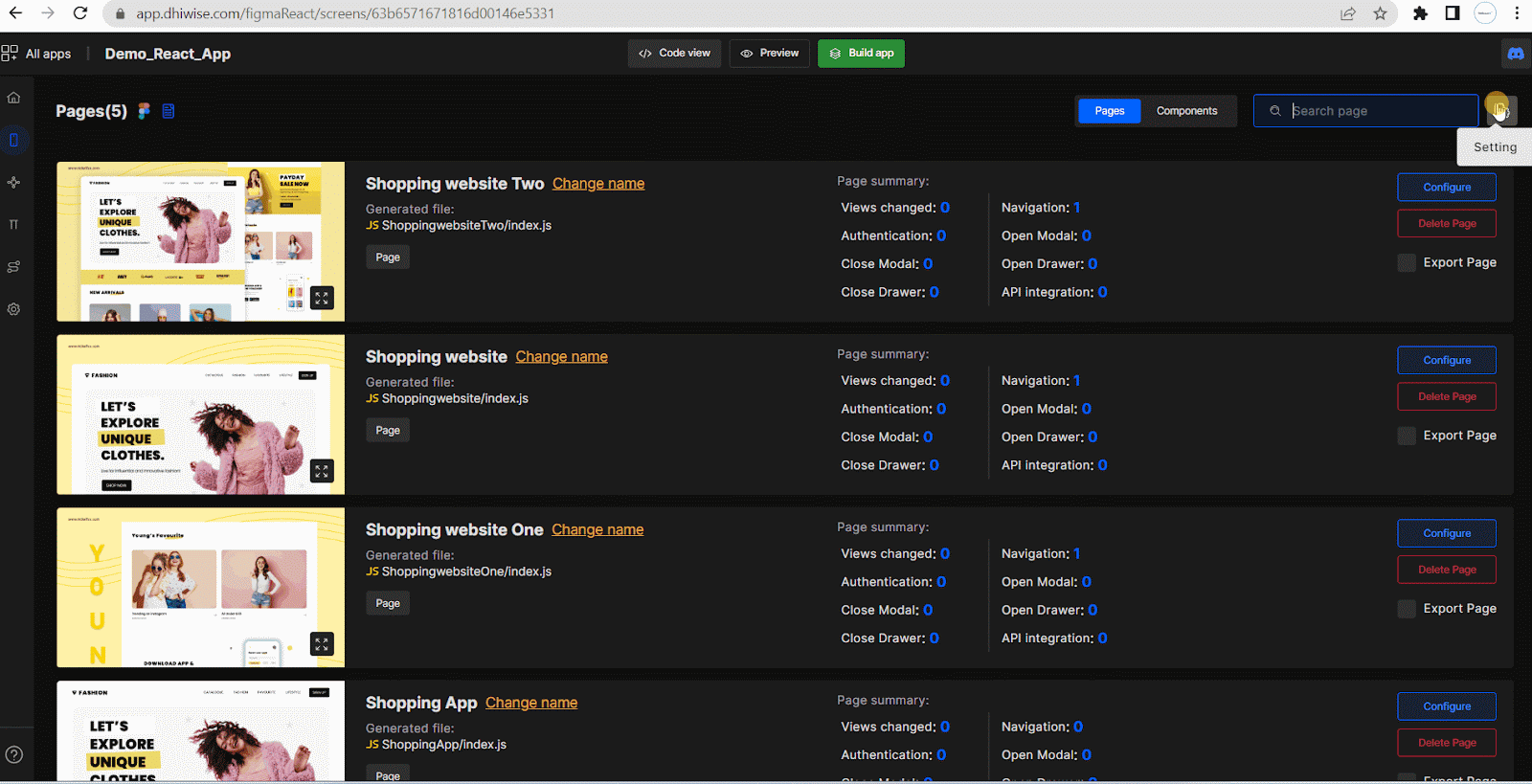The image size is (1532, 784).
Task: Open the page Setting icon beside search
Action: (1499, 109)
